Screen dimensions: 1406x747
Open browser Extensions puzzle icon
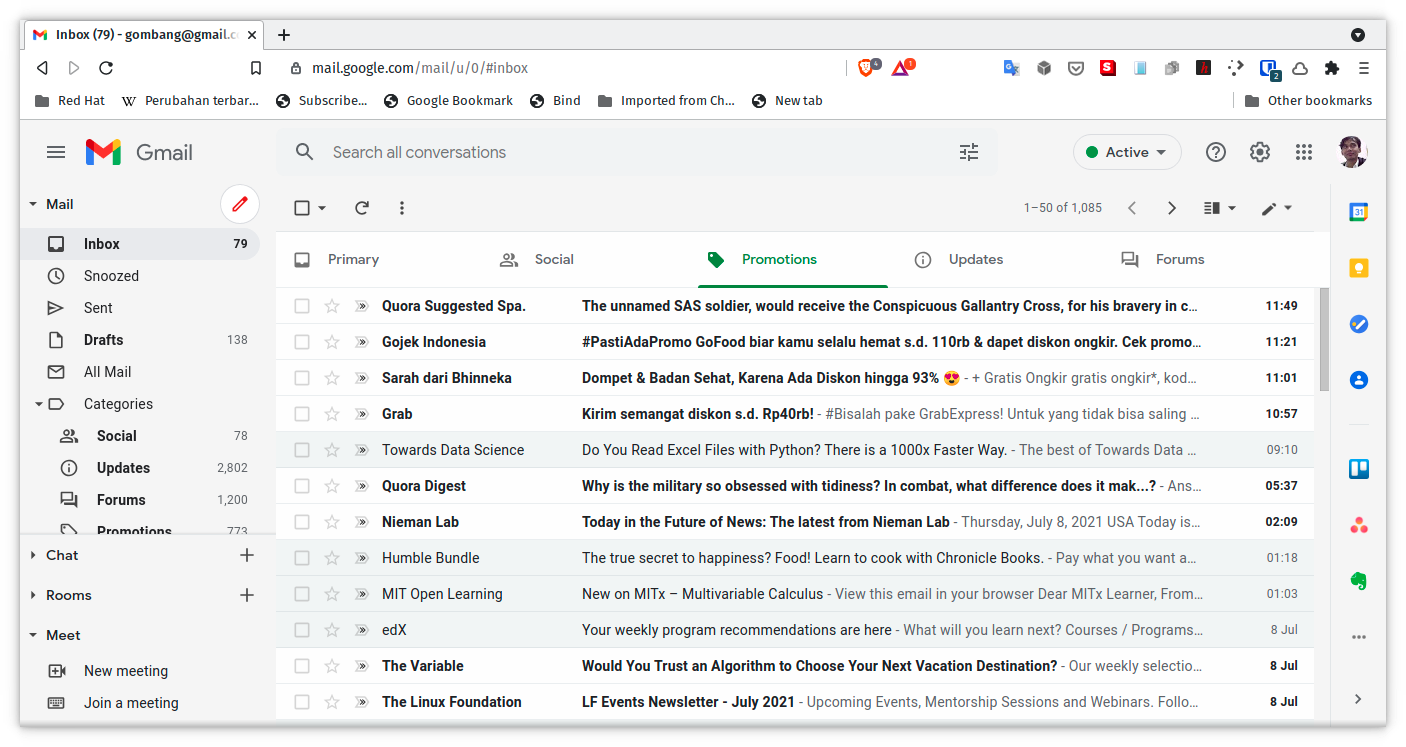[1332, 68]
